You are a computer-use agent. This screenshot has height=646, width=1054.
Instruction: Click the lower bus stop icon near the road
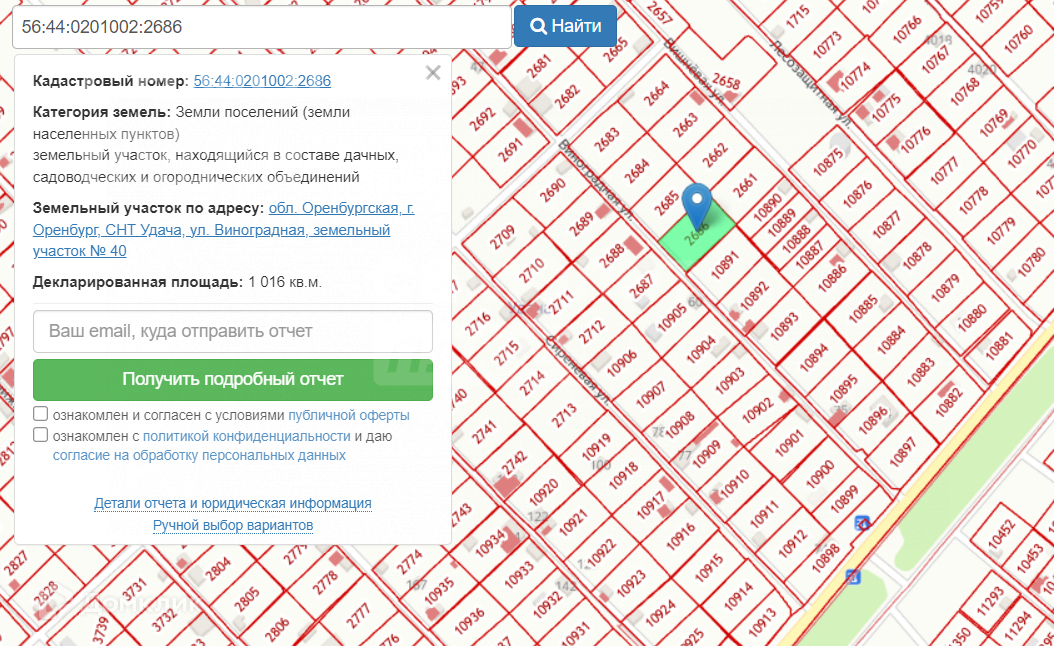tap(853, 576)
